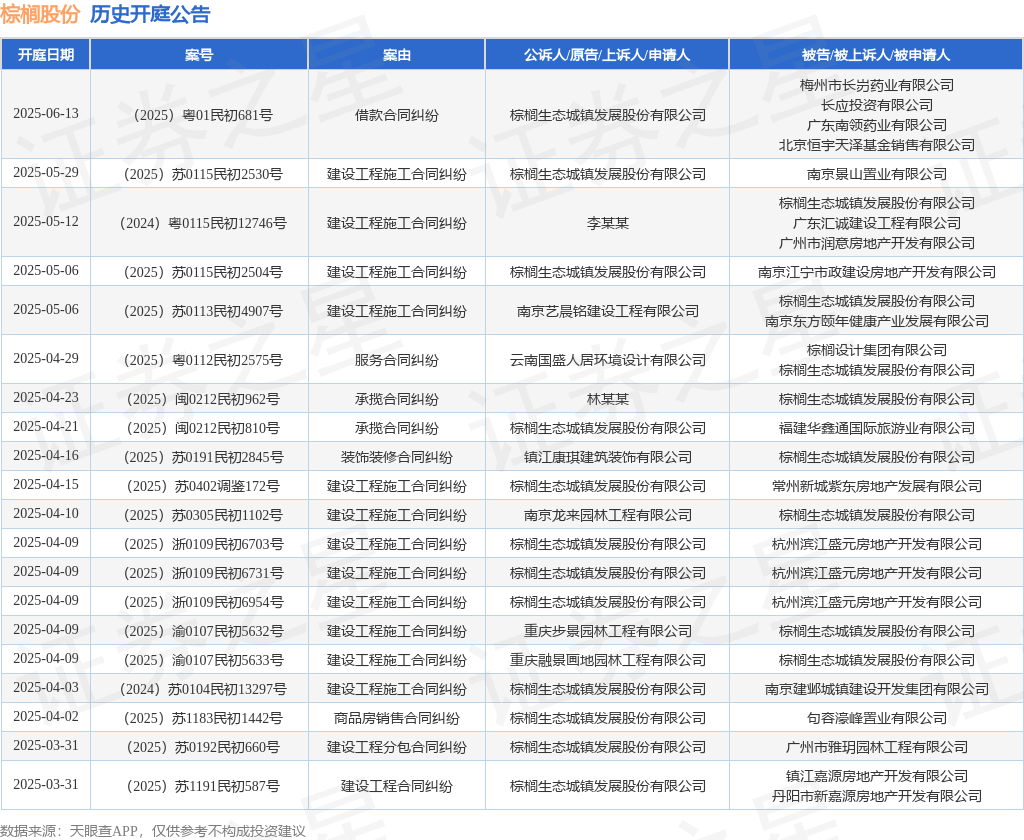
Task: Click date cell 2025-04-10
Action: pos(46,514)
